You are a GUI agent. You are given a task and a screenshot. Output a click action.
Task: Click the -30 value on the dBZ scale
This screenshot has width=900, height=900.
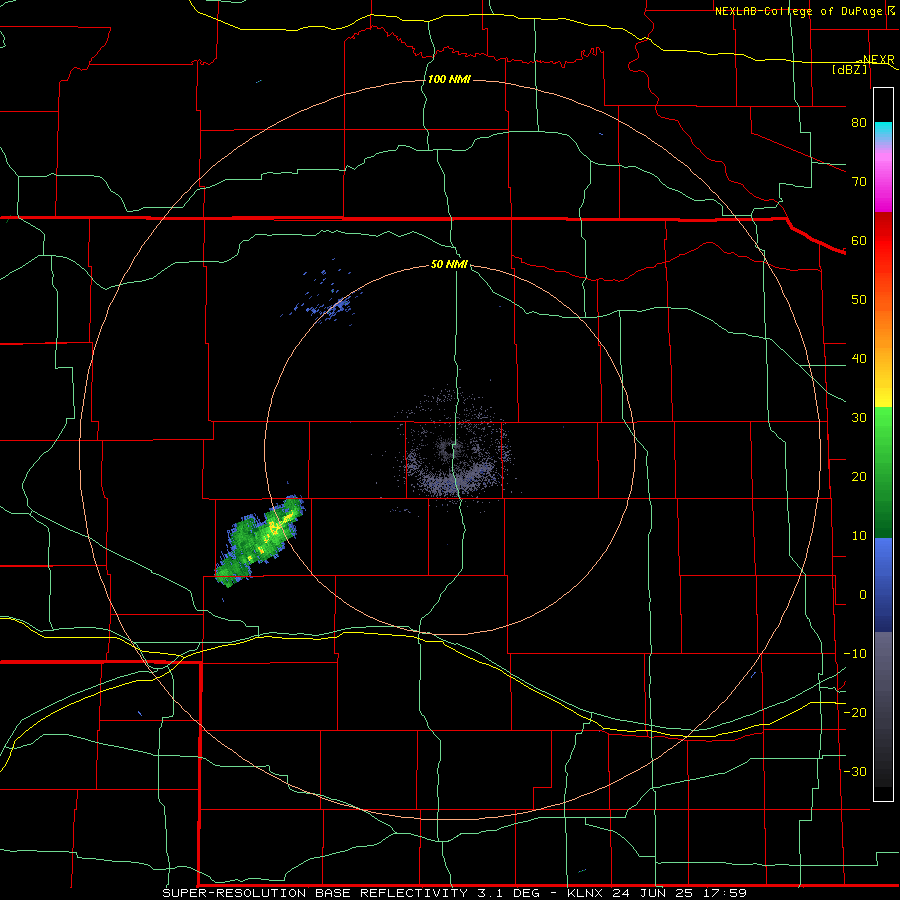855,772
